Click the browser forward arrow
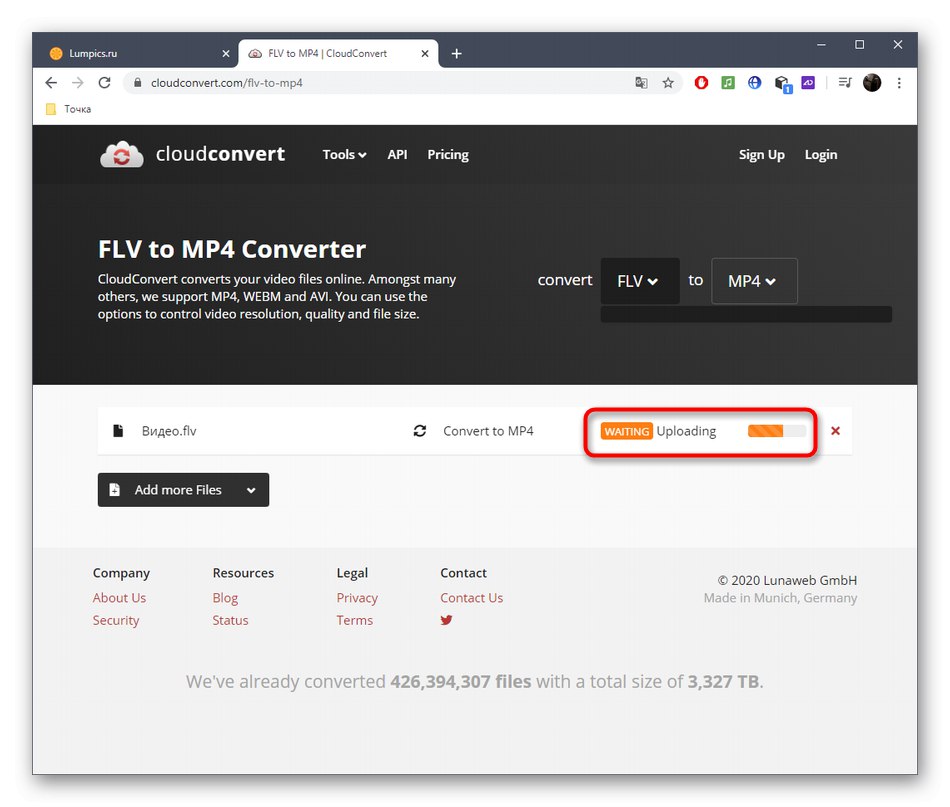The height and width of the screenshot is (807, 950). pos(78,83)
